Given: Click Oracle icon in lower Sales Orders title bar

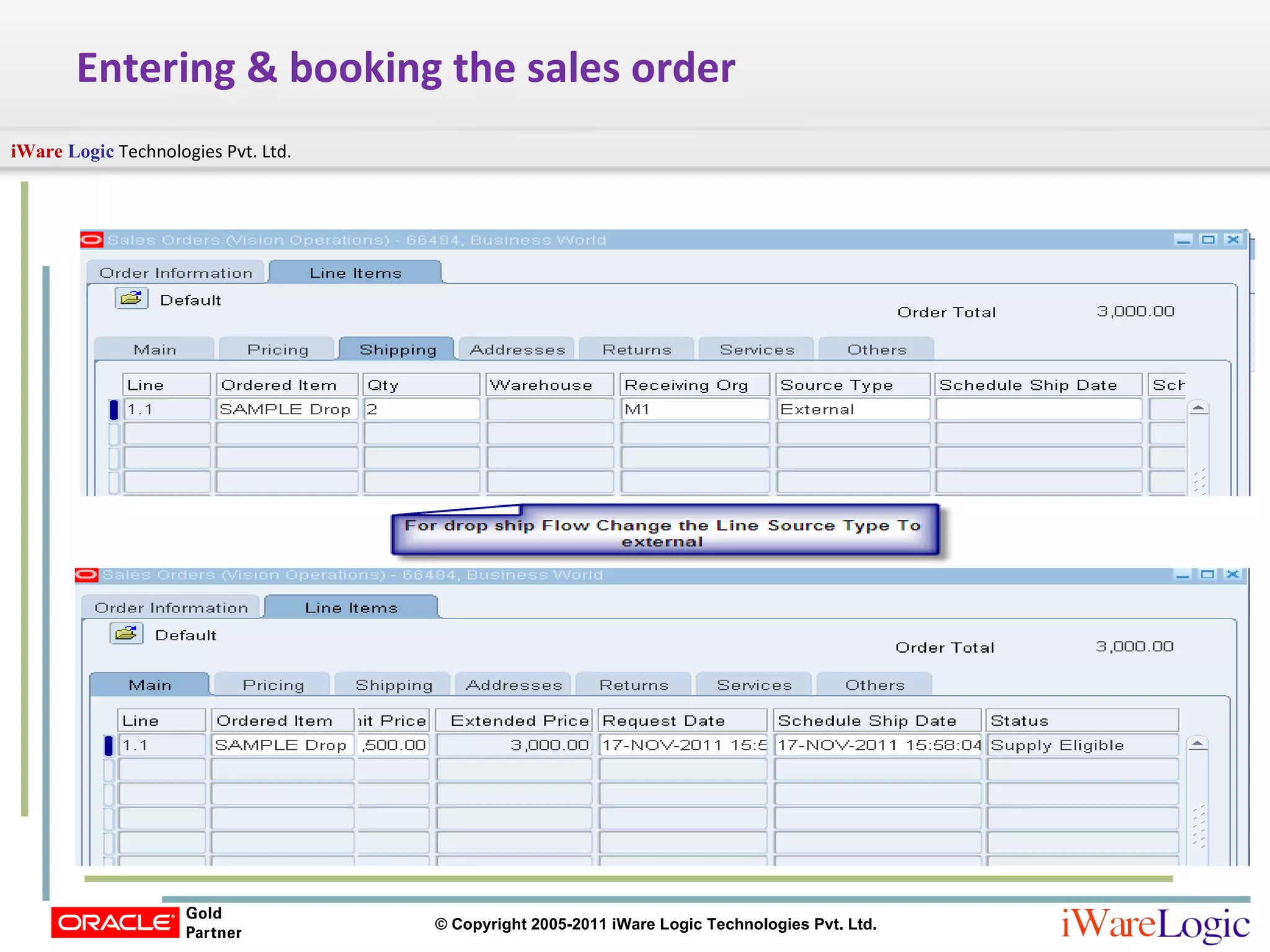Looking at the screenshot, I should click(87, 575).
